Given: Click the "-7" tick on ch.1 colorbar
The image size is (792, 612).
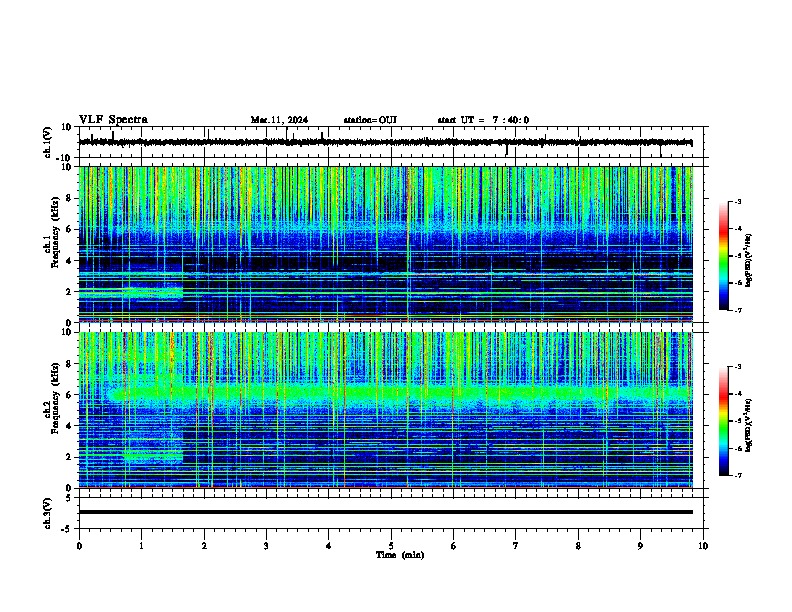Looking at the screenshot, I should [737, 310].
